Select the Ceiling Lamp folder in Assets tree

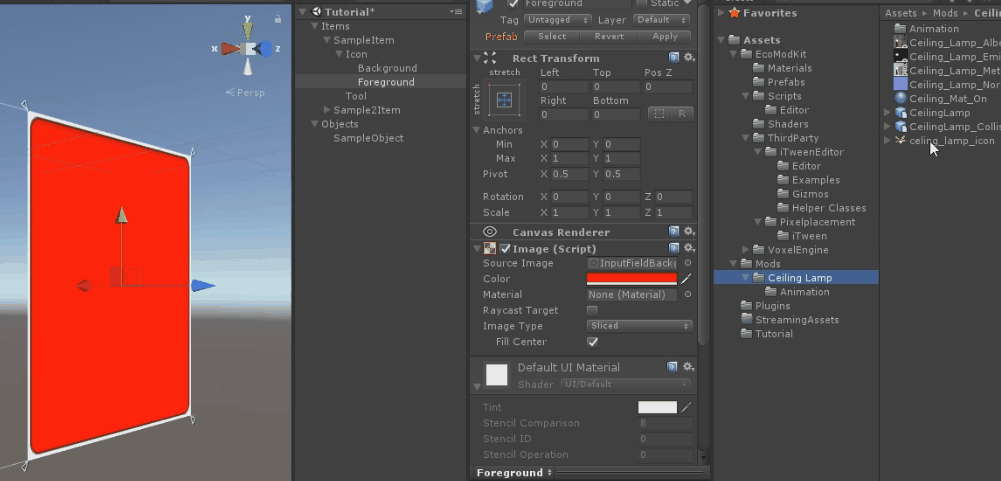[799, 278]
